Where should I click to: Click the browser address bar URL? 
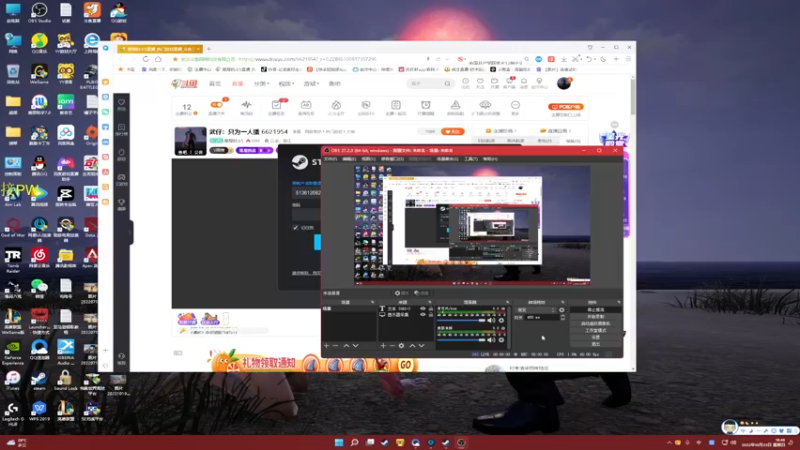[307, 59]
